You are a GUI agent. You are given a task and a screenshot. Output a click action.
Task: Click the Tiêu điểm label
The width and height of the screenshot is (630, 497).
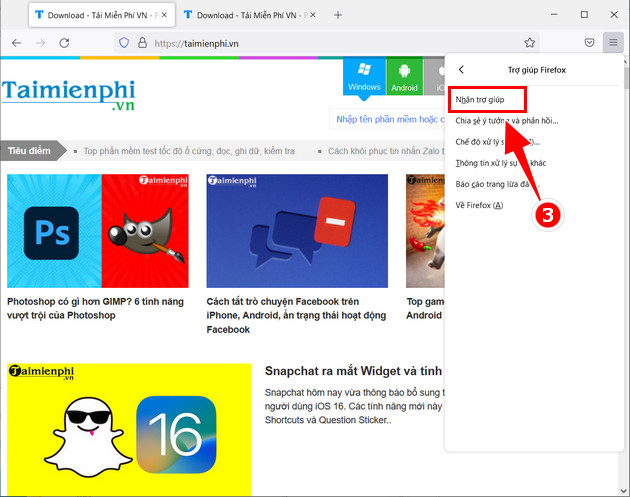point(29,151)
